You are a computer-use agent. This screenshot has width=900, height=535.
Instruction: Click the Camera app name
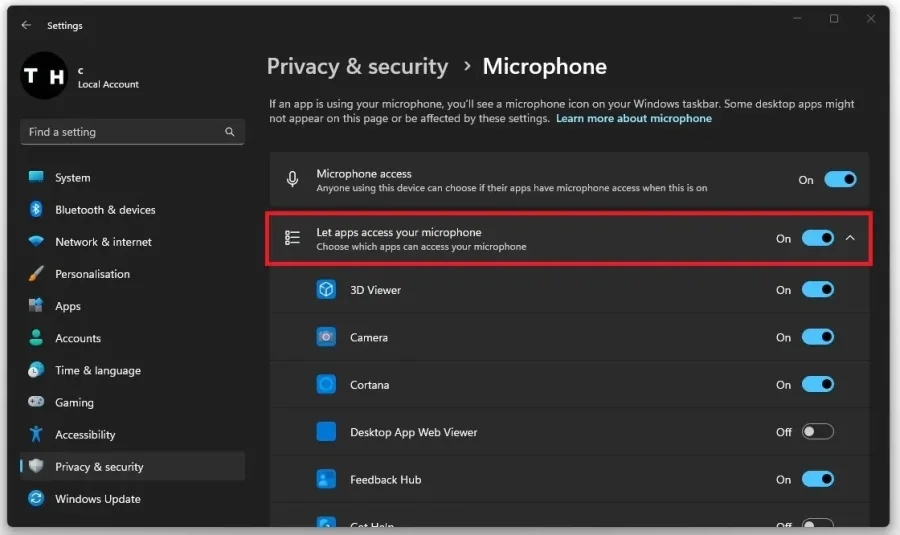click(x=369, y=338)
